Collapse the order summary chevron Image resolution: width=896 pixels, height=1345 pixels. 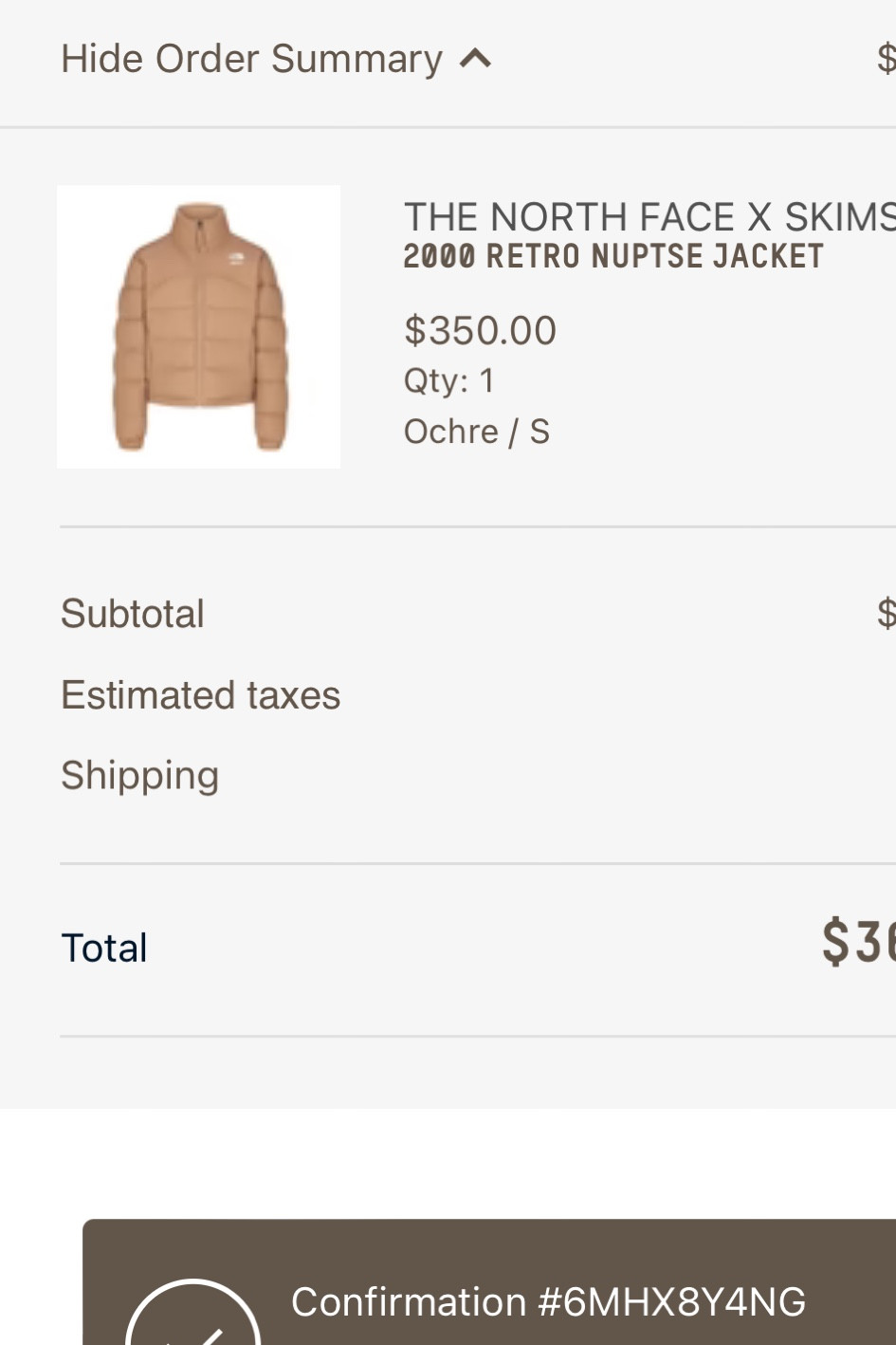pyautogui.click(x=475, y=59)
